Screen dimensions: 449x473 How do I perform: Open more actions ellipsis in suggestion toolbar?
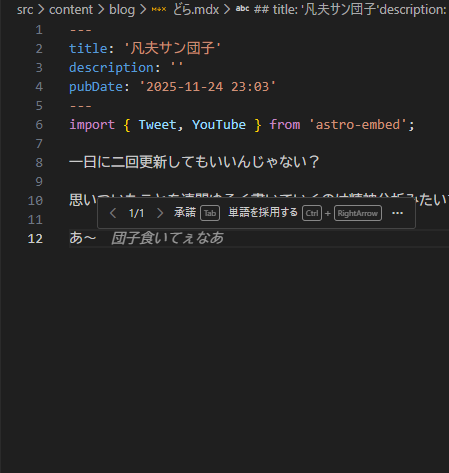(398, 213)
